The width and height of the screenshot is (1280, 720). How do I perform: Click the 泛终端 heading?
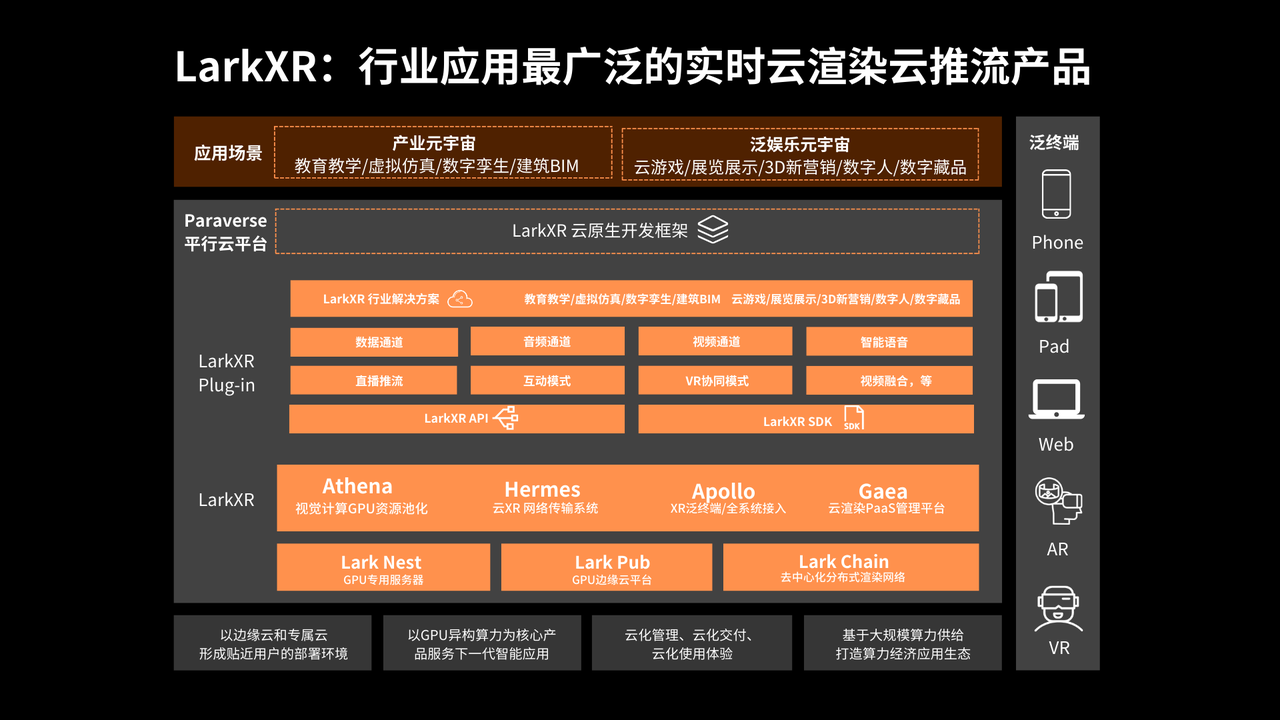click(1054, 143)
